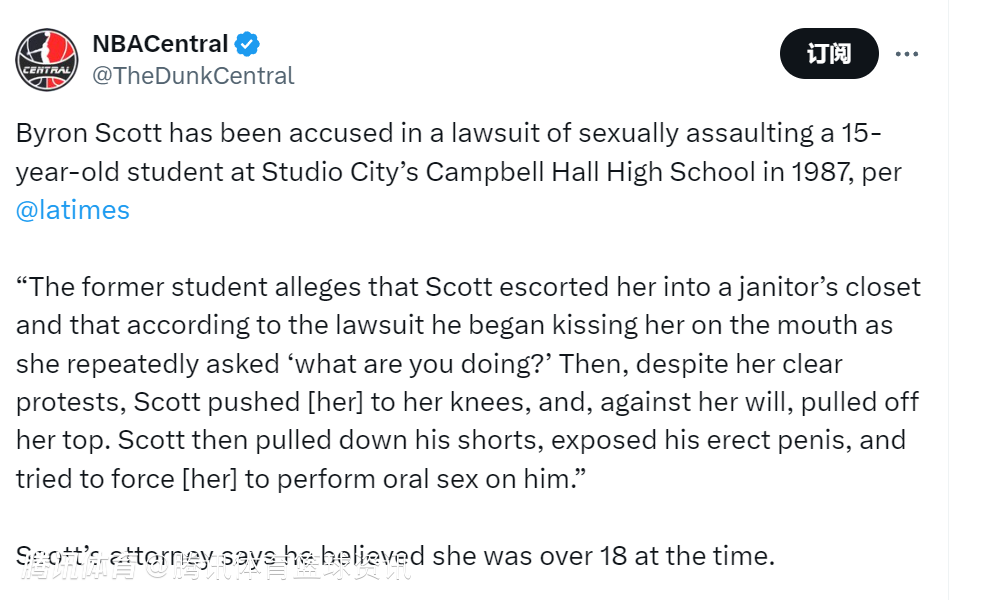Click the blue verified checkmark badge
The image size is (986, 600).
tap(247, 44)
